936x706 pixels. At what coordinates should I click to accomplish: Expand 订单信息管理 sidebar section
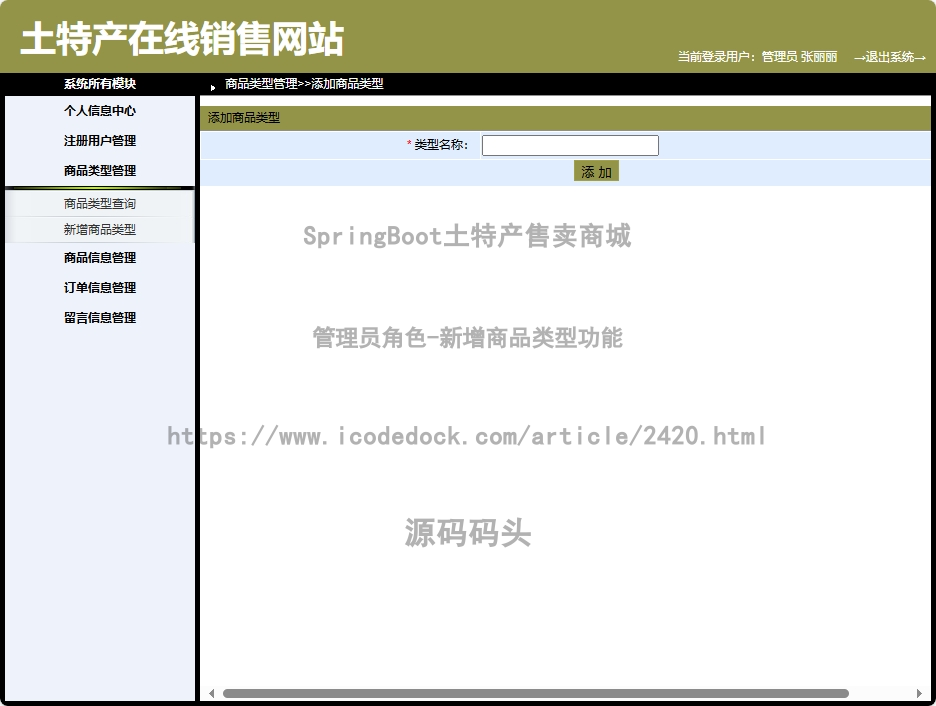100,288
